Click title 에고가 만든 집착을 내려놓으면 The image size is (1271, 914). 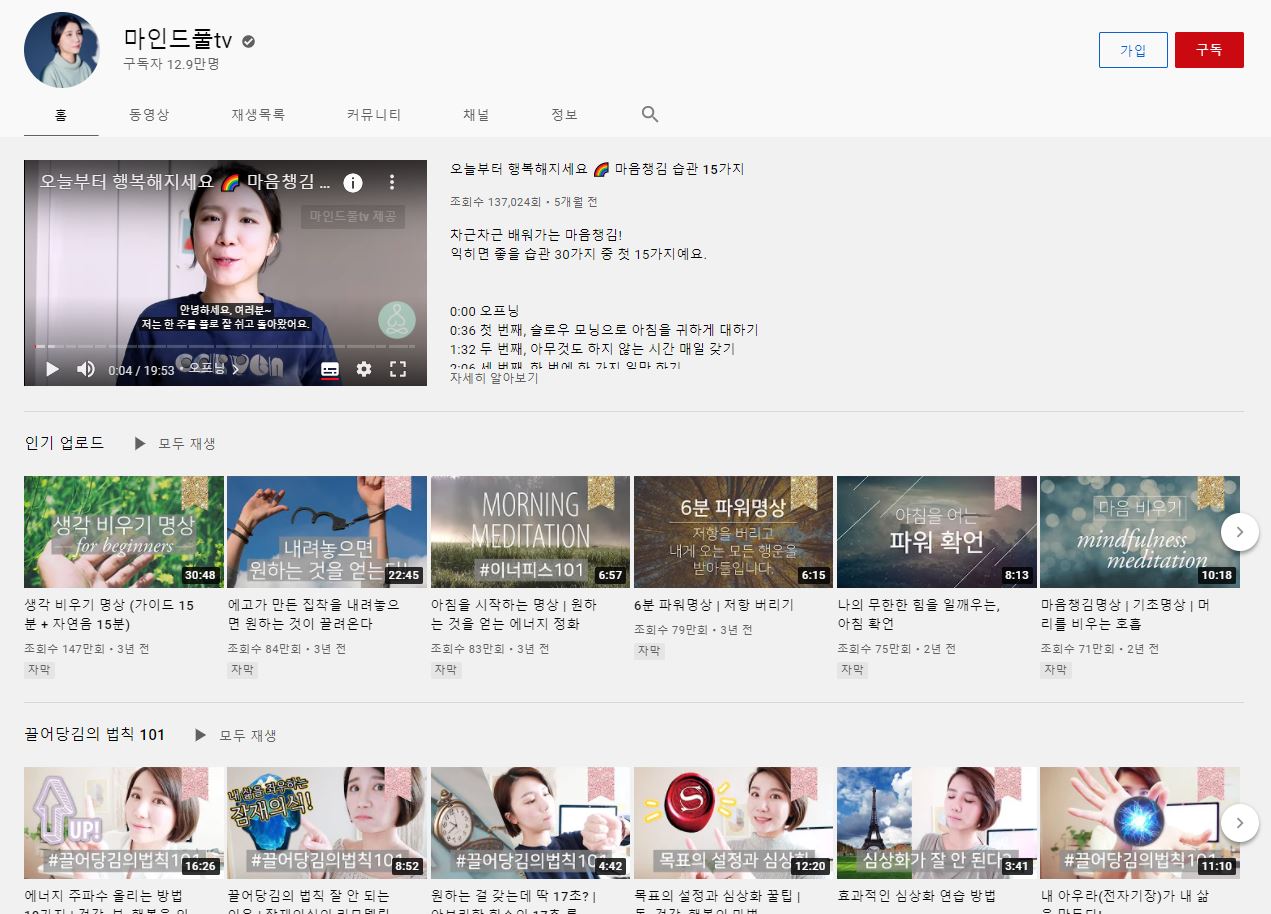pos(313,614)
